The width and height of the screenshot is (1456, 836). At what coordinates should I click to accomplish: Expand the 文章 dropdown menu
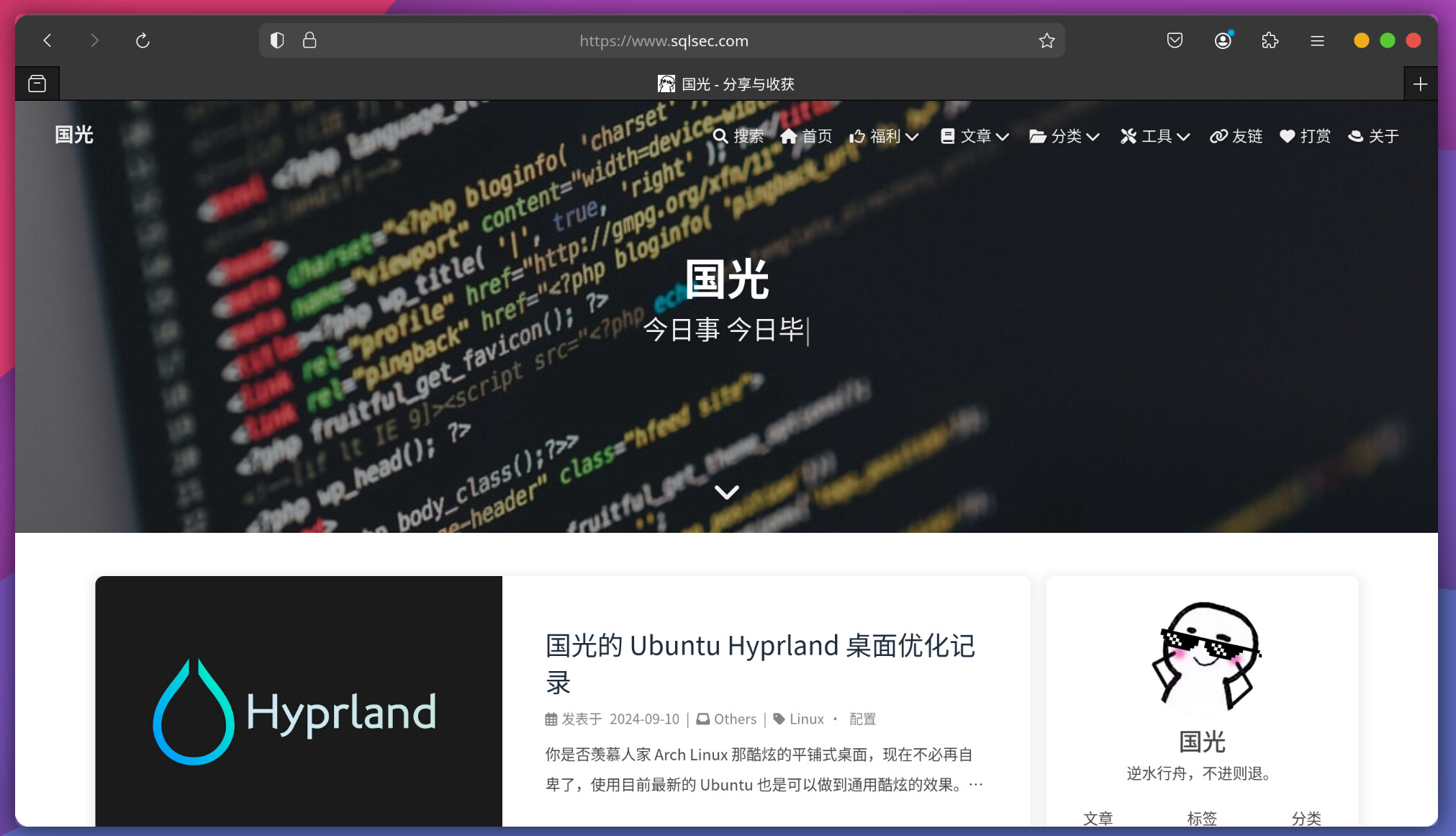pyautogui.click(x=975, y=136)
